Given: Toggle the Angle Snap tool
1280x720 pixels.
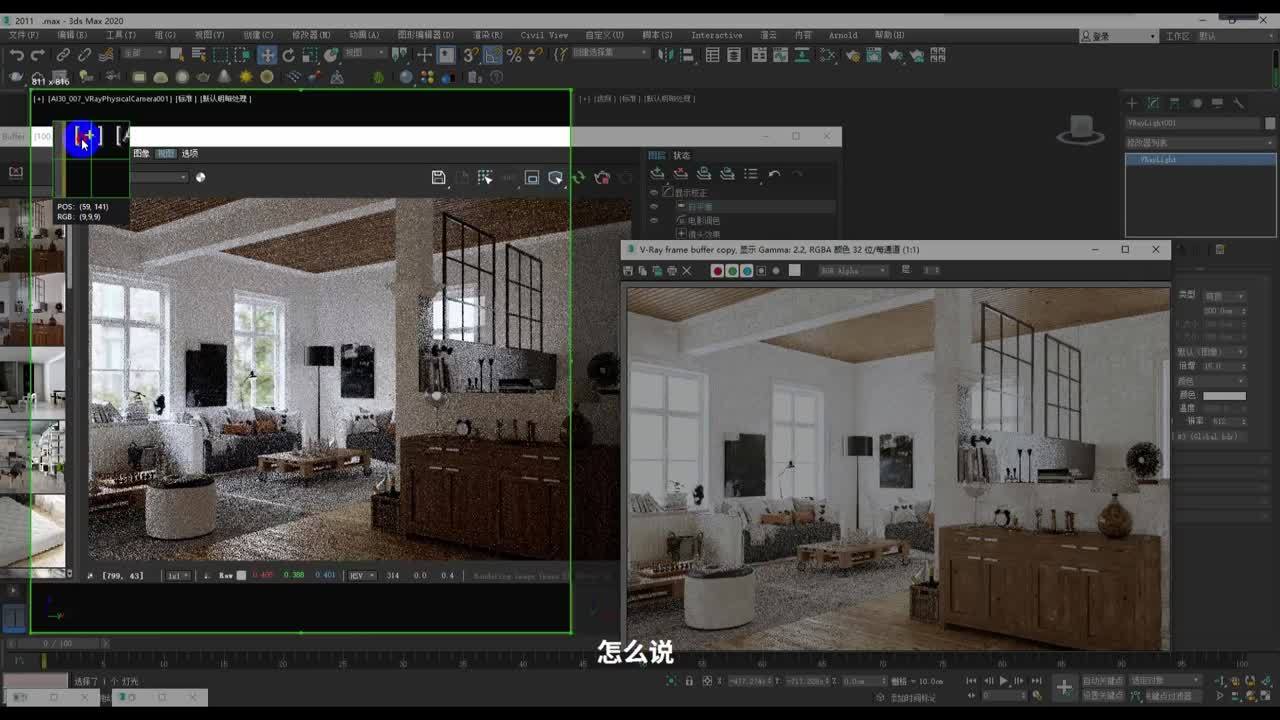Looking at the screenshot, I should [491, 56].
